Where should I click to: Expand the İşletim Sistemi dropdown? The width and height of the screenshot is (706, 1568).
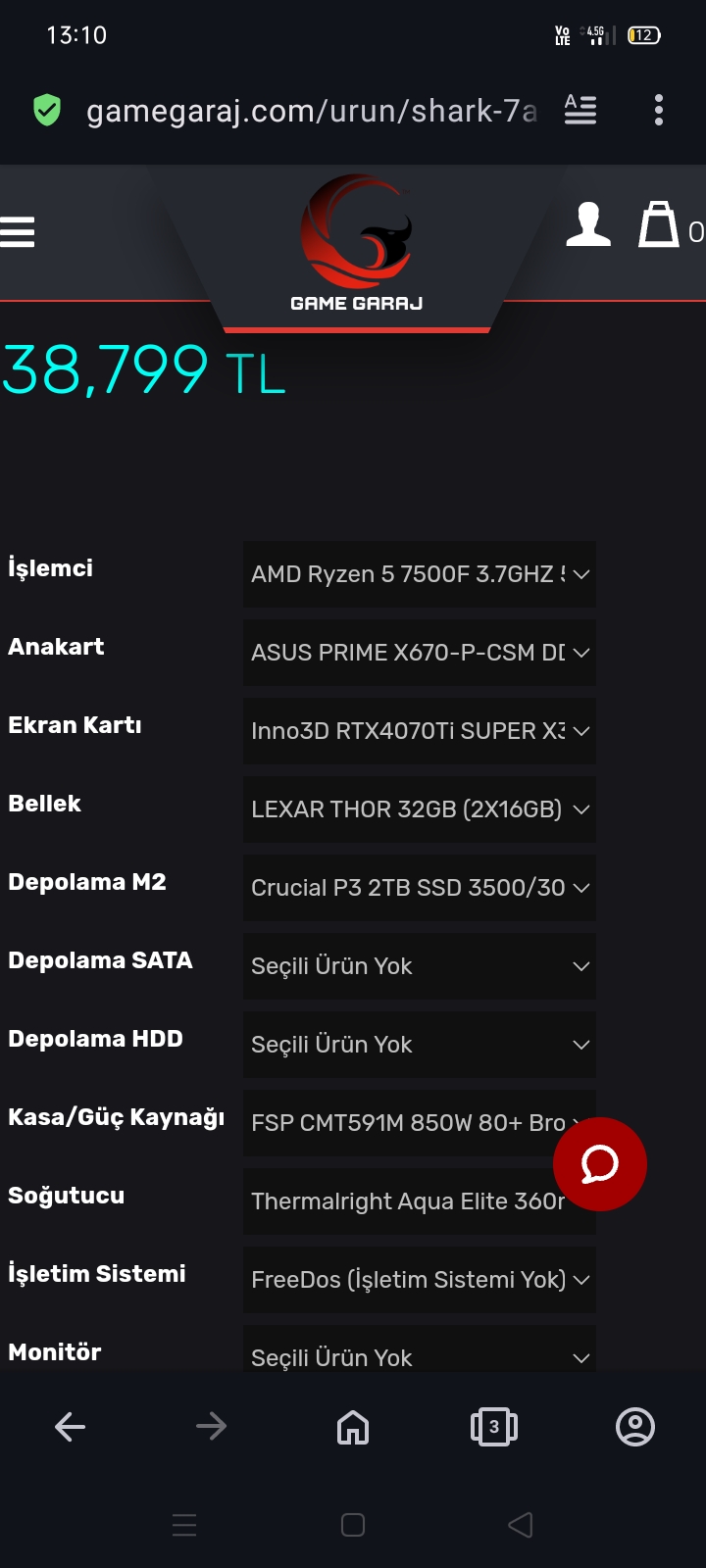point(420,1280)
